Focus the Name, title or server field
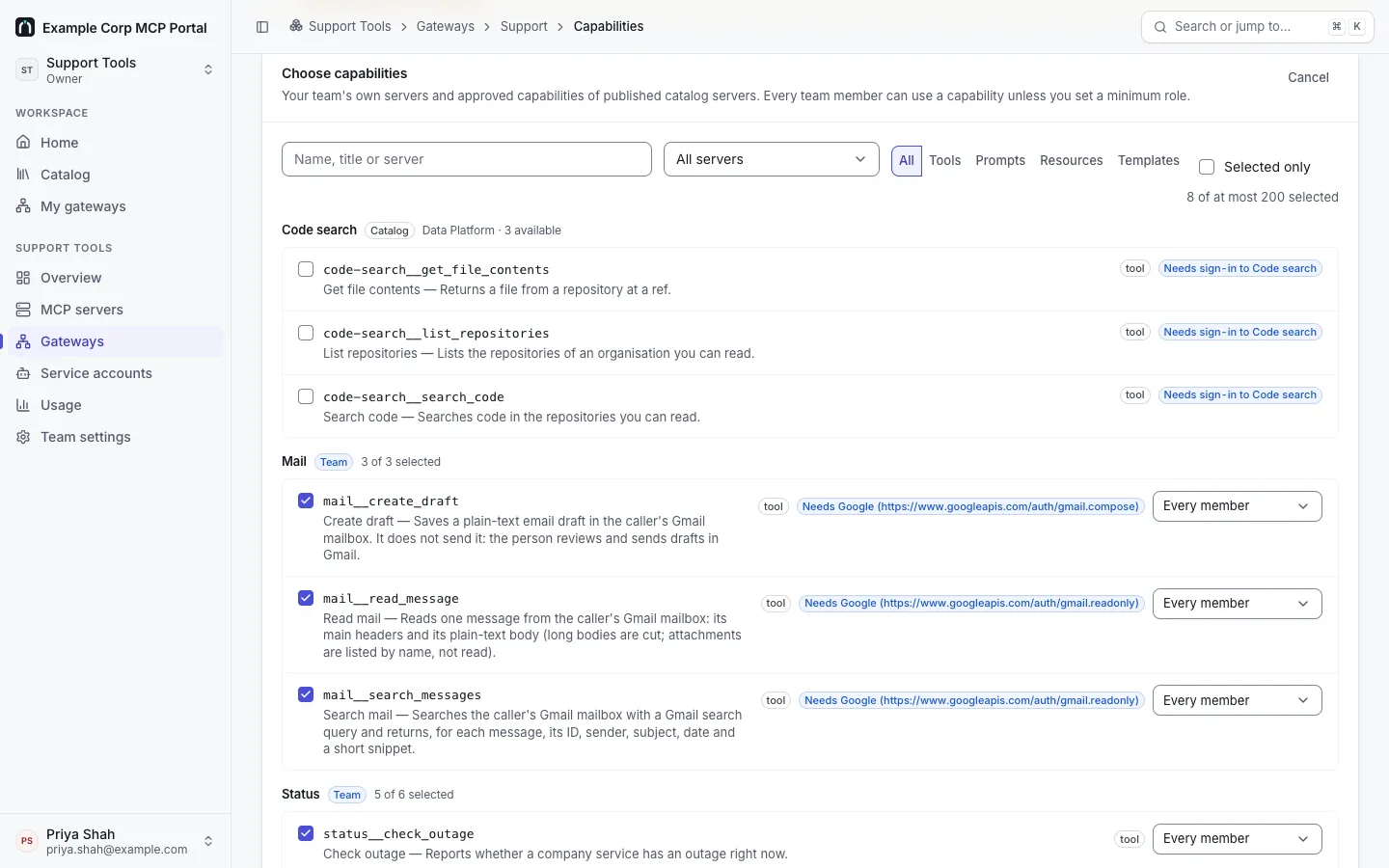 467,159
